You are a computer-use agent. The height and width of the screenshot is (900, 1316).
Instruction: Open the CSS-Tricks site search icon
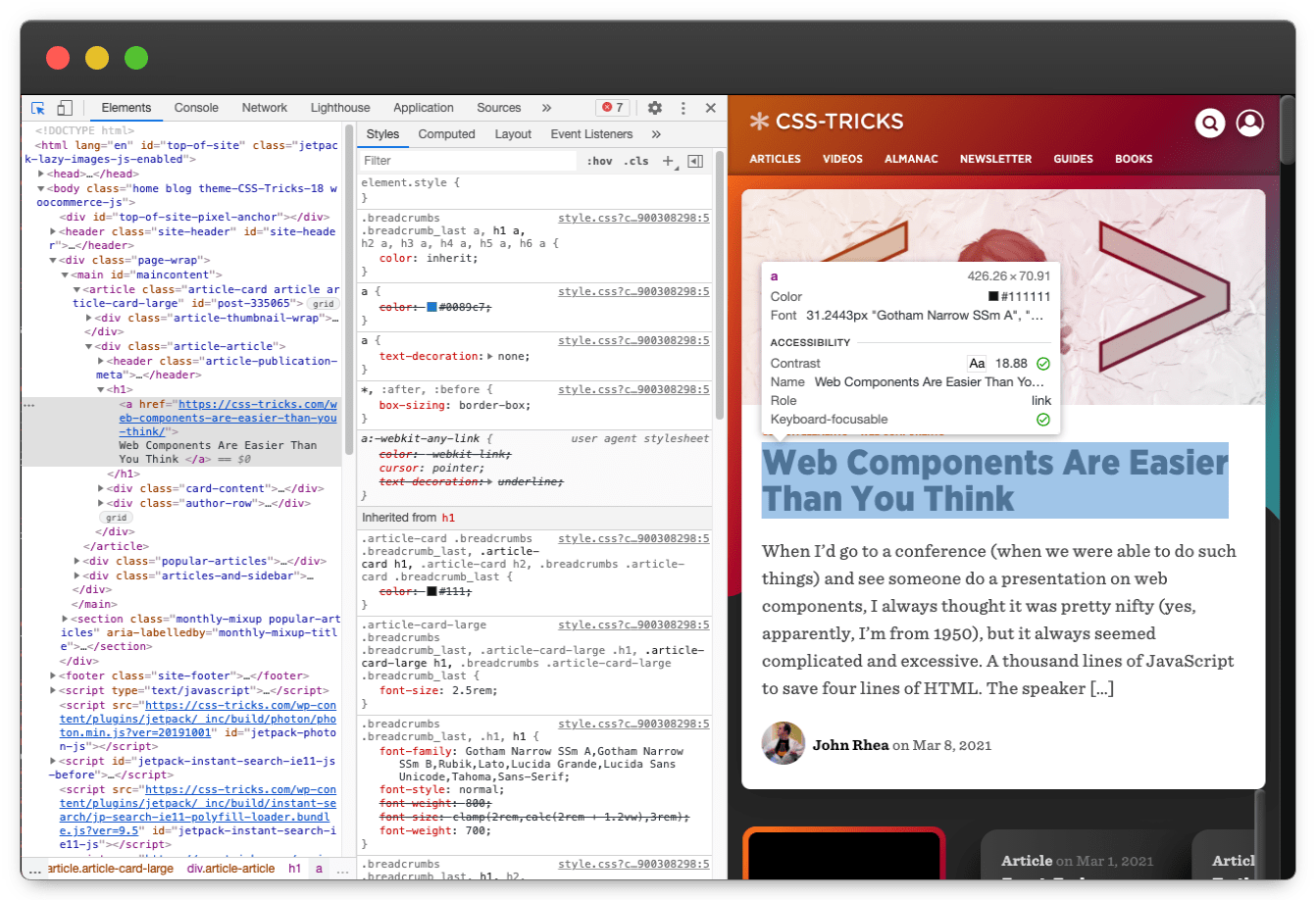[1210, 124]
